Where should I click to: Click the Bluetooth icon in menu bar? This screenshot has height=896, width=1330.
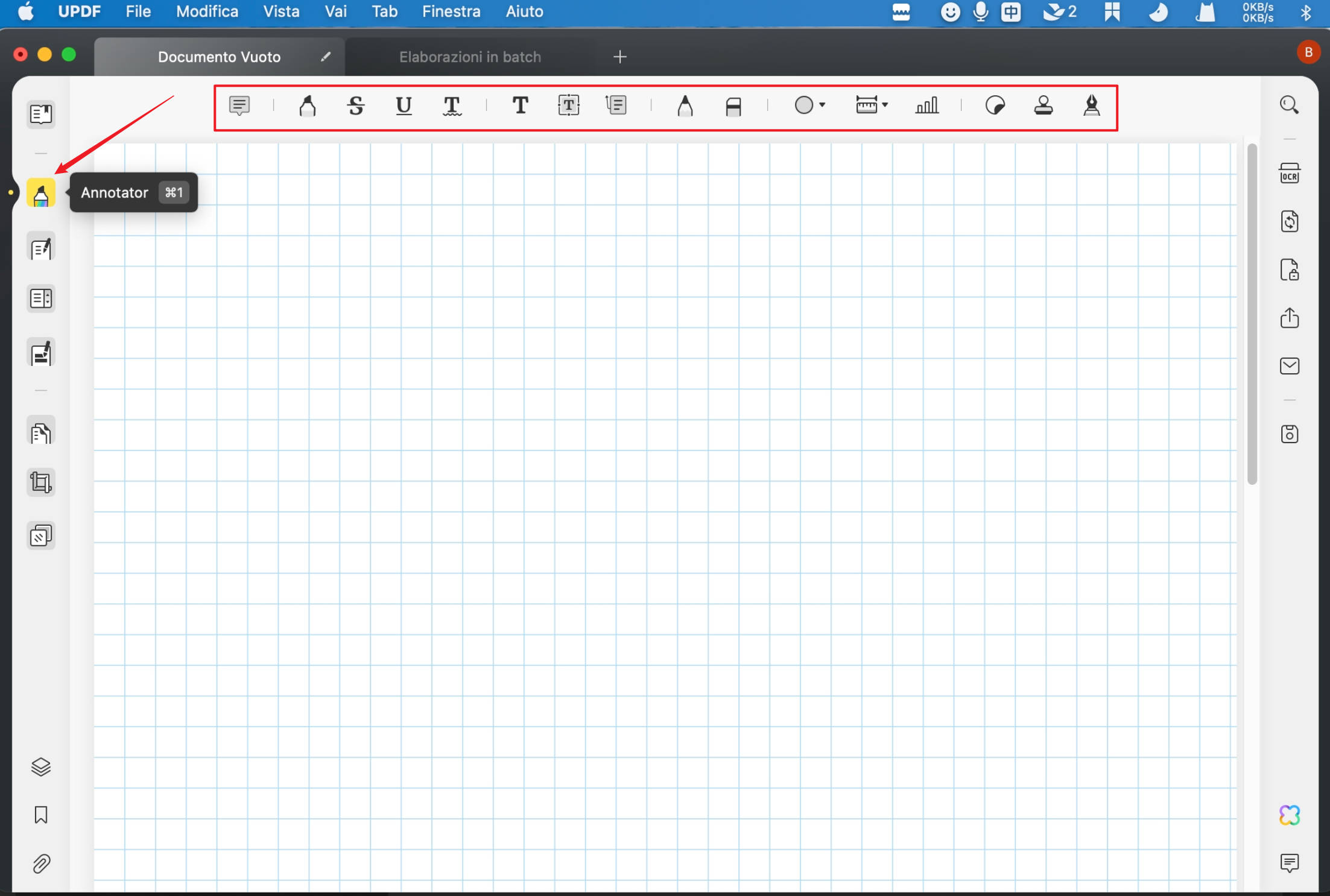1306,12
